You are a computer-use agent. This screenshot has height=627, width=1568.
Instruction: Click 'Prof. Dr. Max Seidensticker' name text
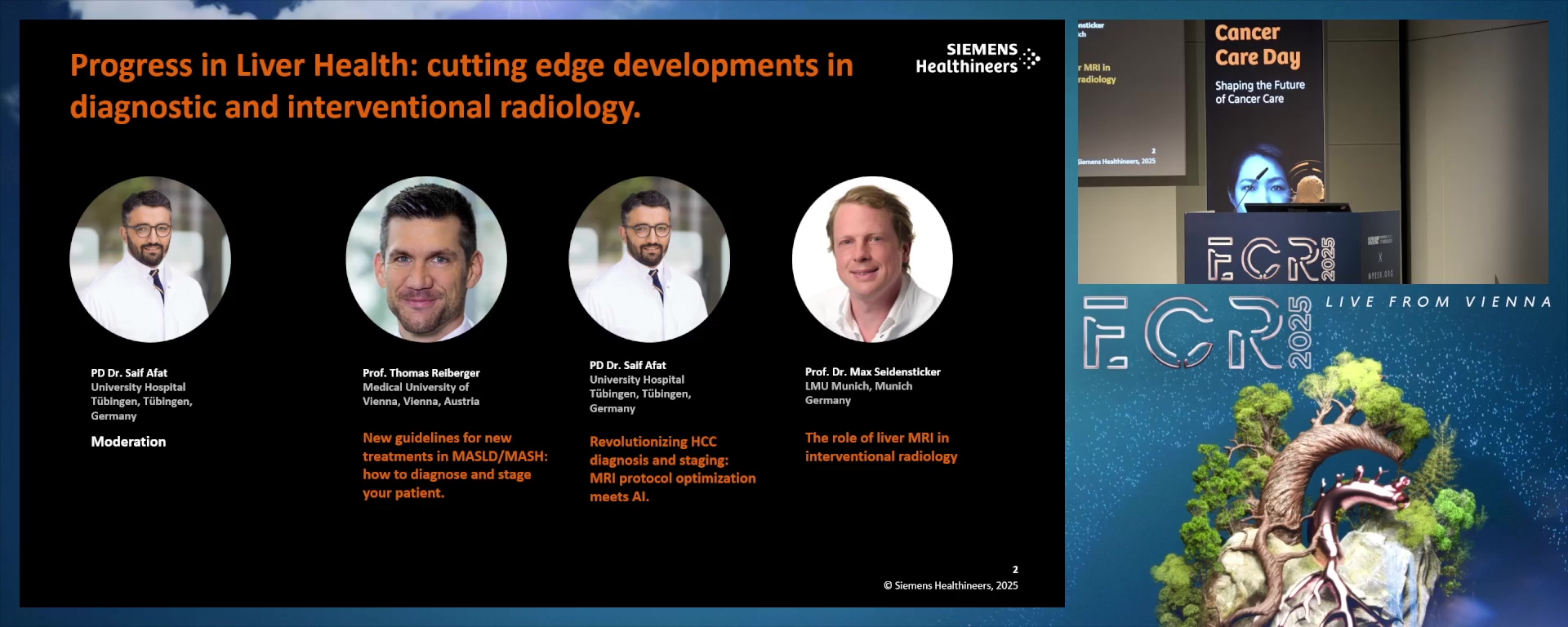873,372
